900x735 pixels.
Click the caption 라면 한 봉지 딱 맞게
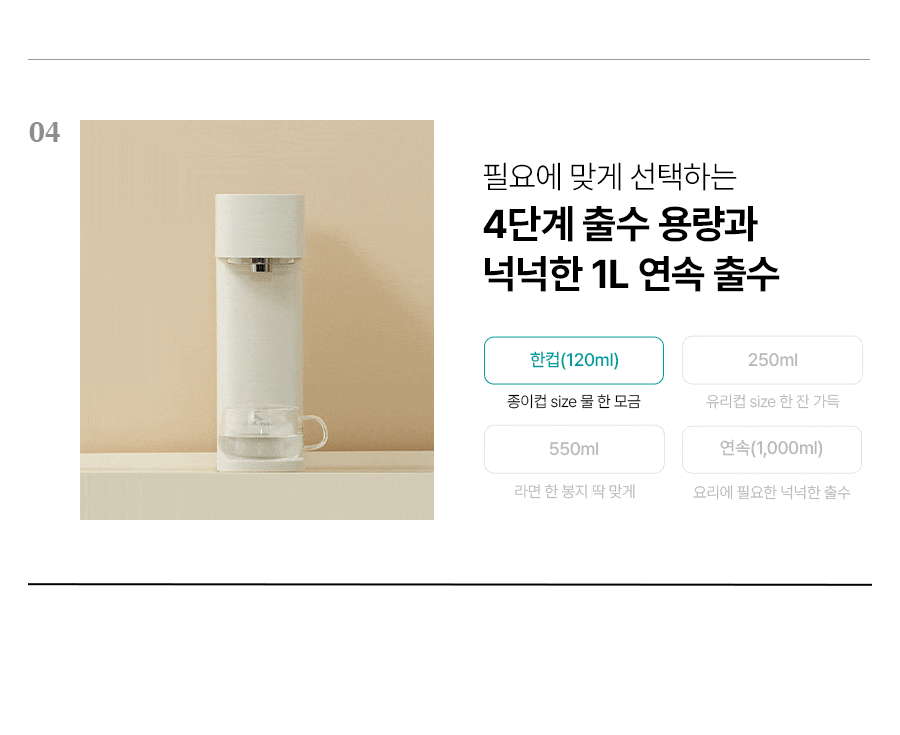[574, 491]
